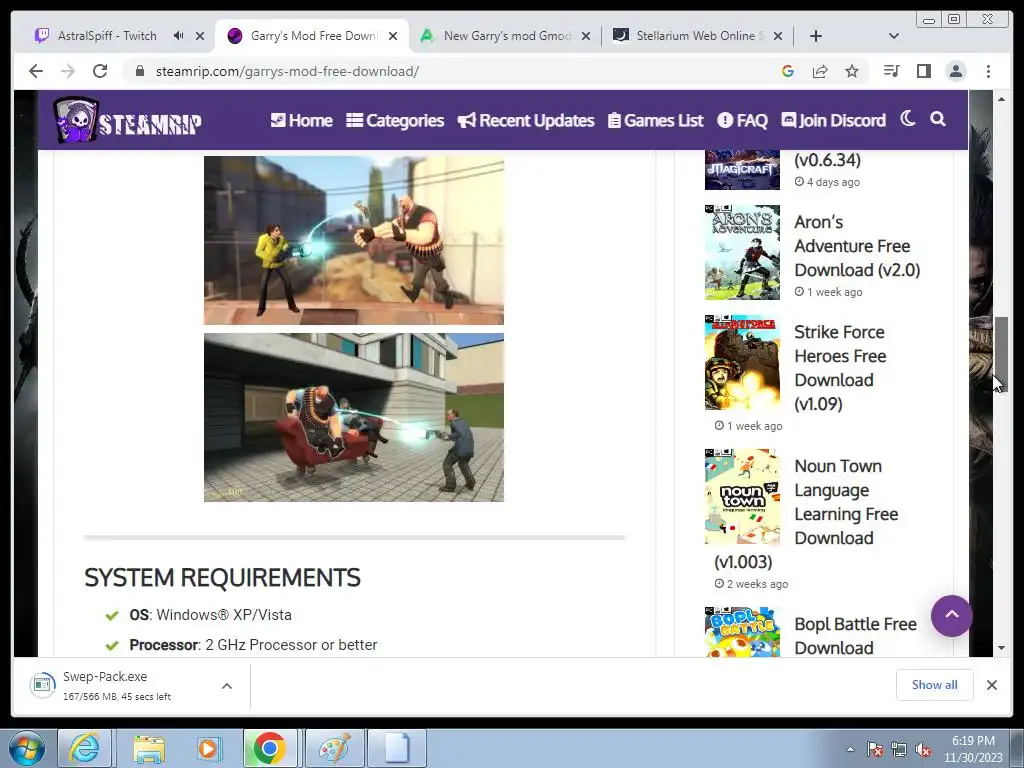Open the blank document taskbar item
Viewport: 1024px width, 768px height.
[397, 748]
